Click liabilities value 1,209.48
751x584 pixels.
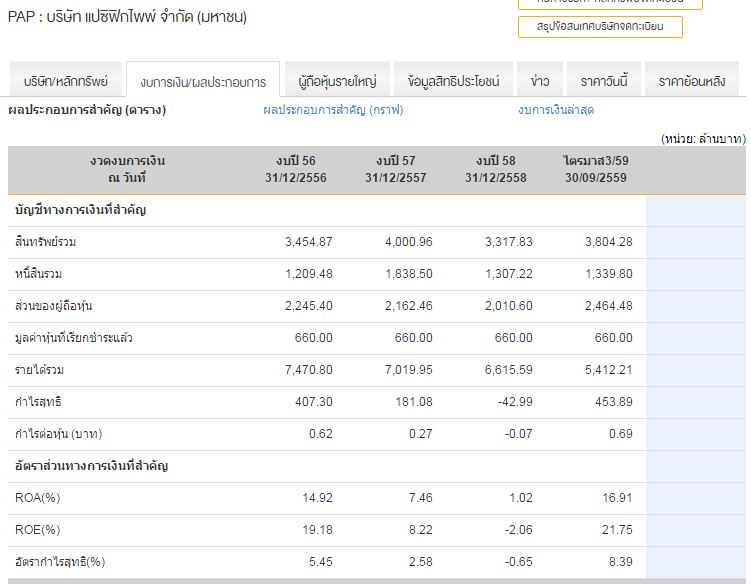click(308, 274)
